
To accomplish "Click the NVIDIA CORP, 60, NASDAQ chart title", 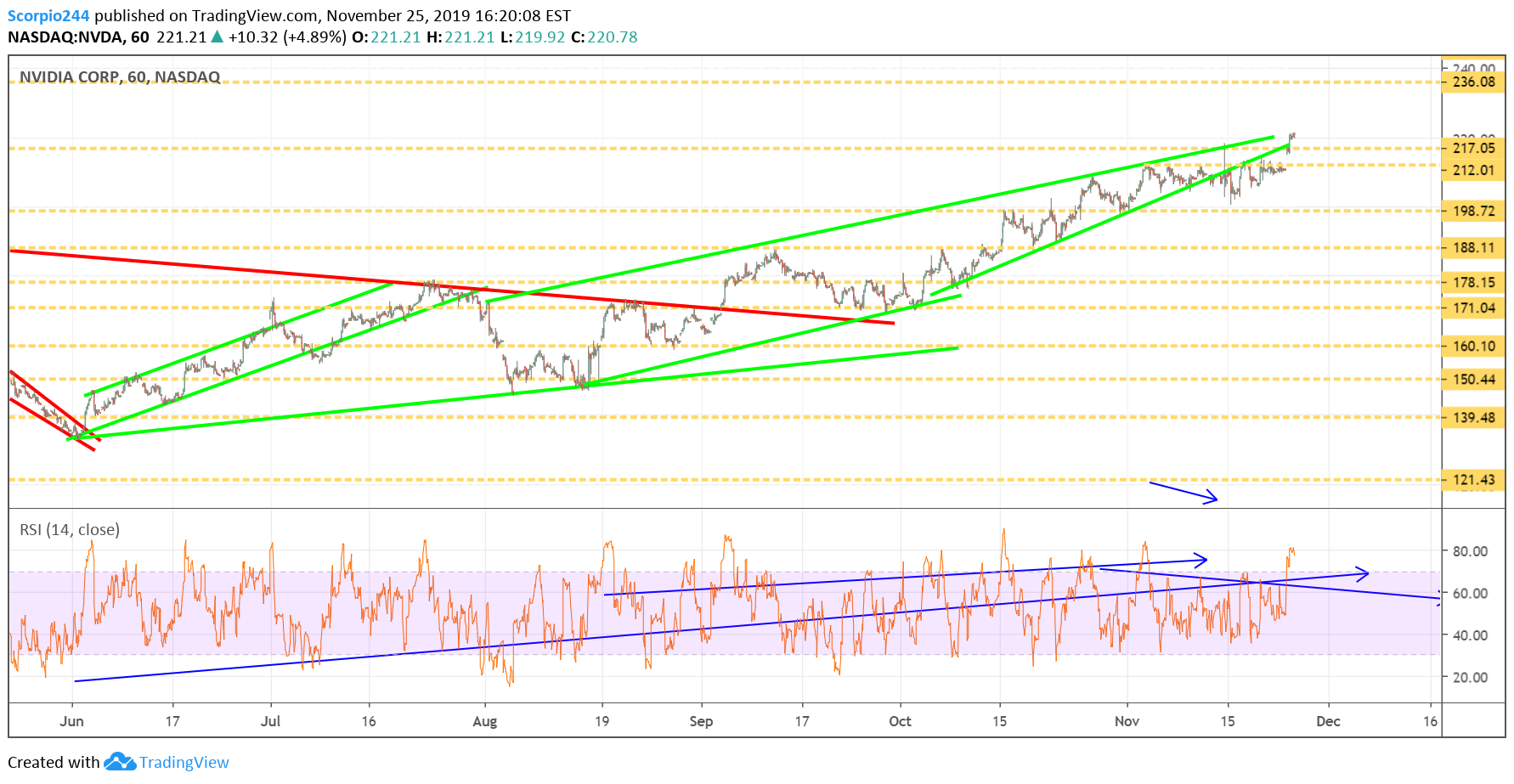I will pyautogui.click(x=120, y=77).
